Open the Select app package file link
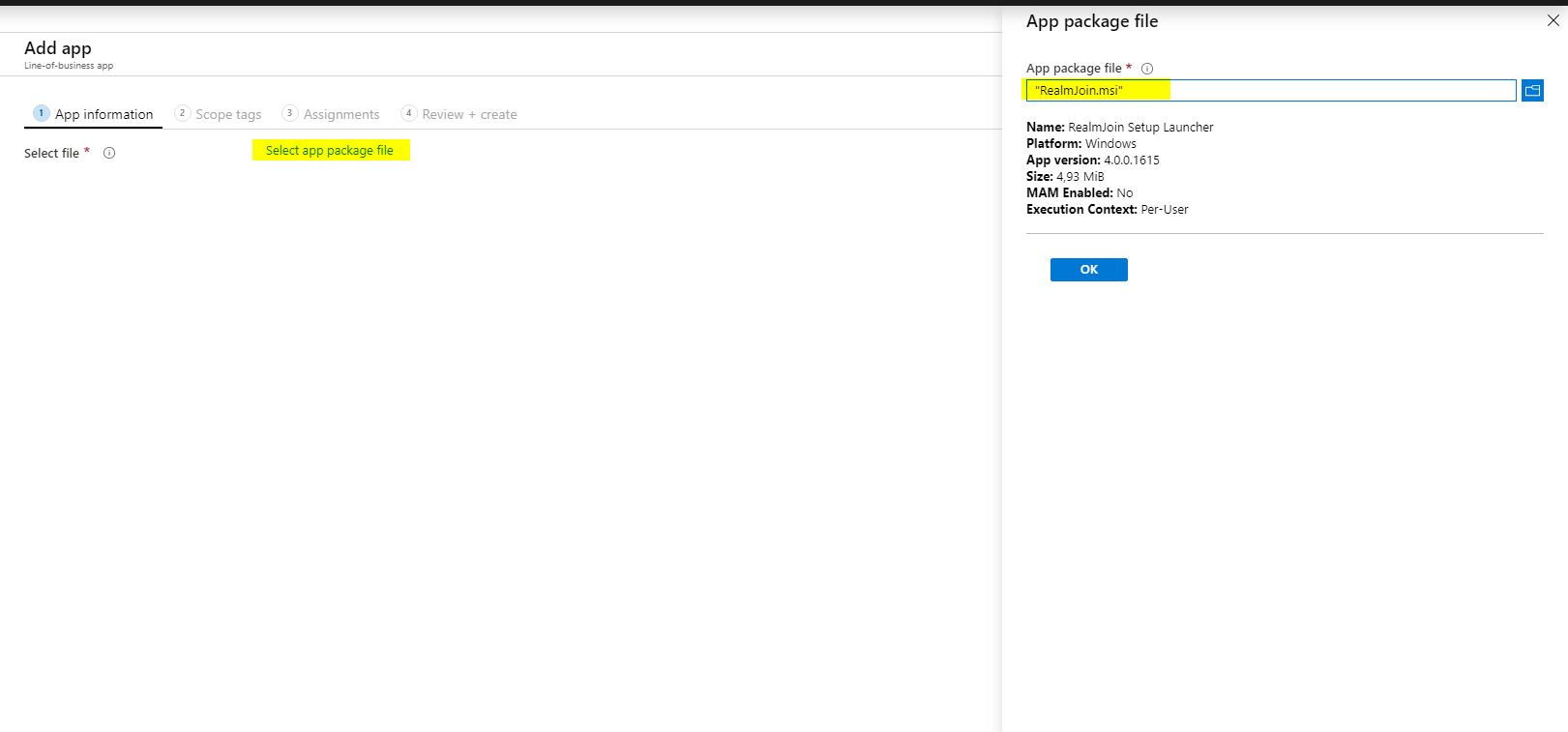 (330, 150)
